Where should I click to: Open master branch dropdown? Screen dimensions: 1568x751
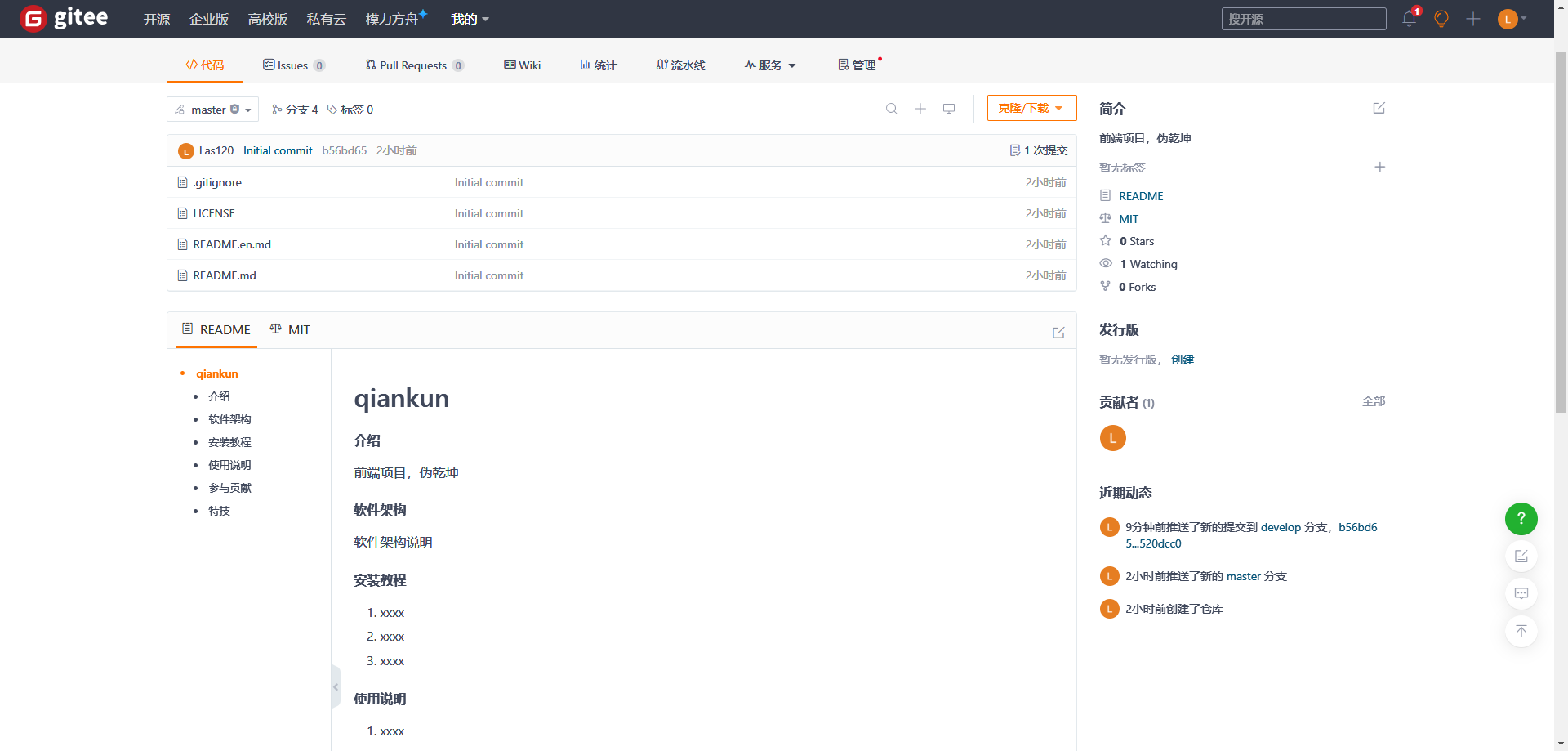click(213, 110)
